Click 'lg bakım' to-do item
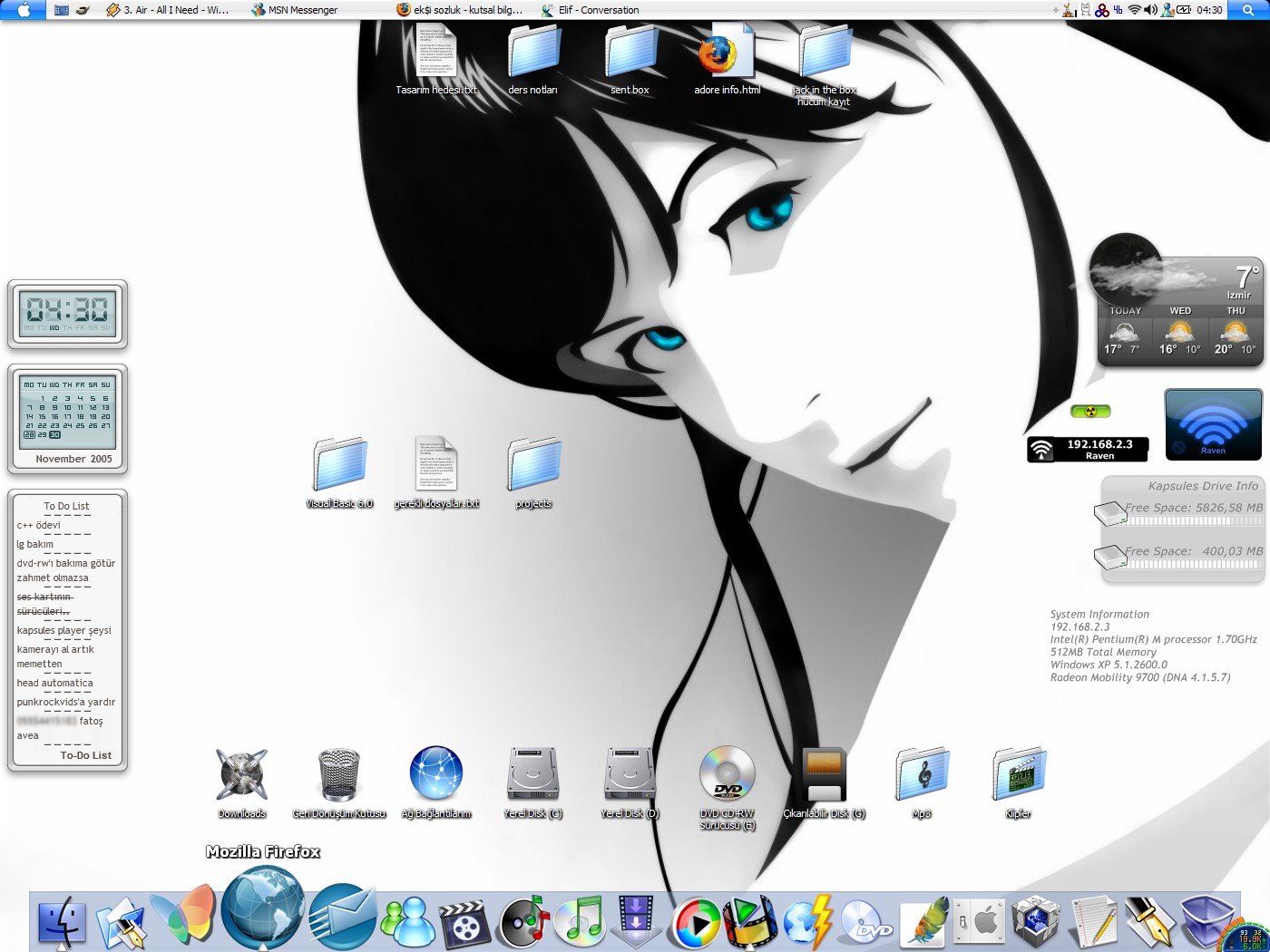This screenshot has height=952, width=1270. 34,544
